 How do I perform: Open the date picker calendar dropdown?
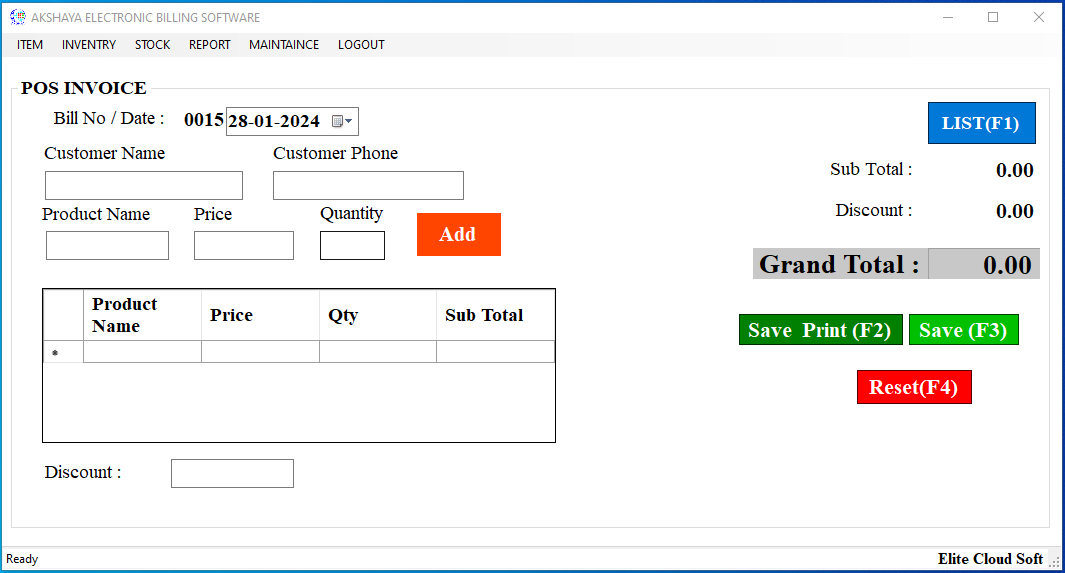click(x=342, y=122)
